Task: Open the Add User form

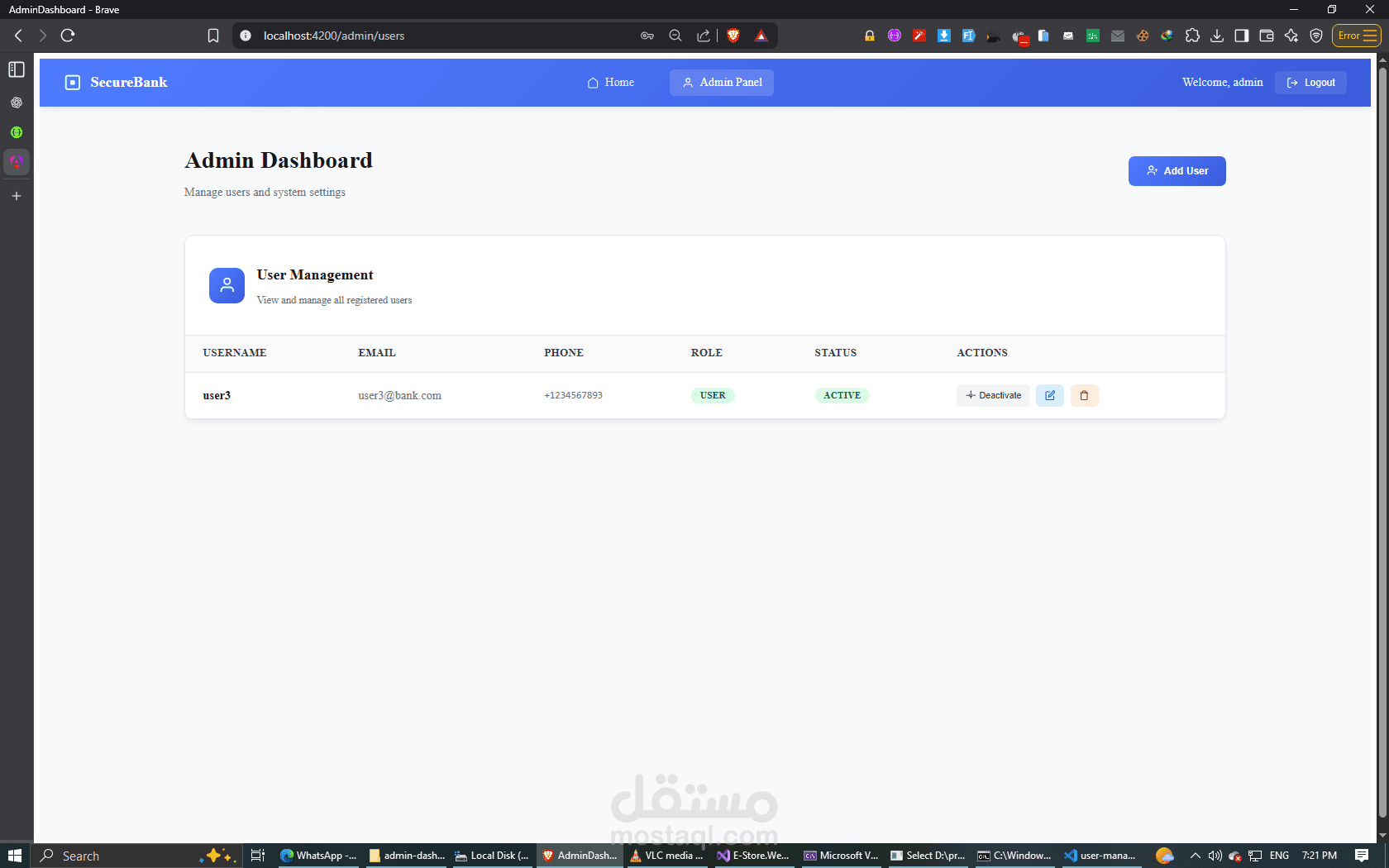Action: (x=1177, y=171)
